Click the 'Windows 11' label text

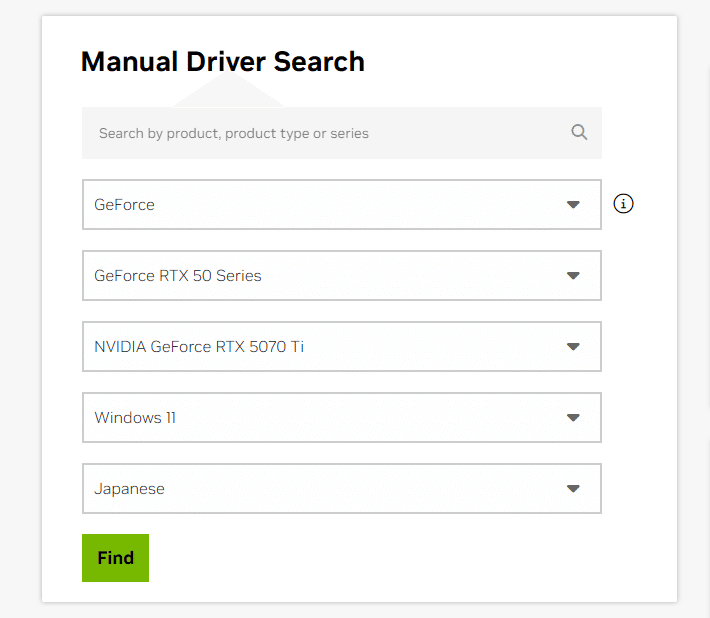[x=135, y=418]
